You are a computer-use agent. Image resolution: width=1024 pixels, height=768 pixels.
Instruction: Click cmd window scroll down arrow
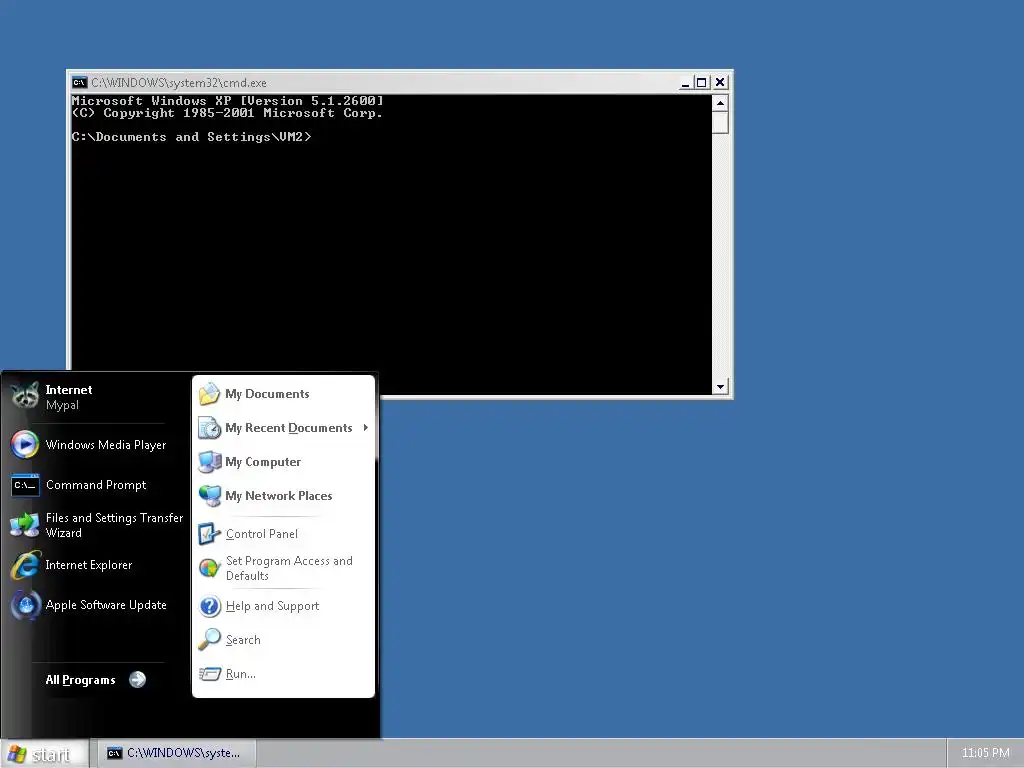[x=720, y=387]
